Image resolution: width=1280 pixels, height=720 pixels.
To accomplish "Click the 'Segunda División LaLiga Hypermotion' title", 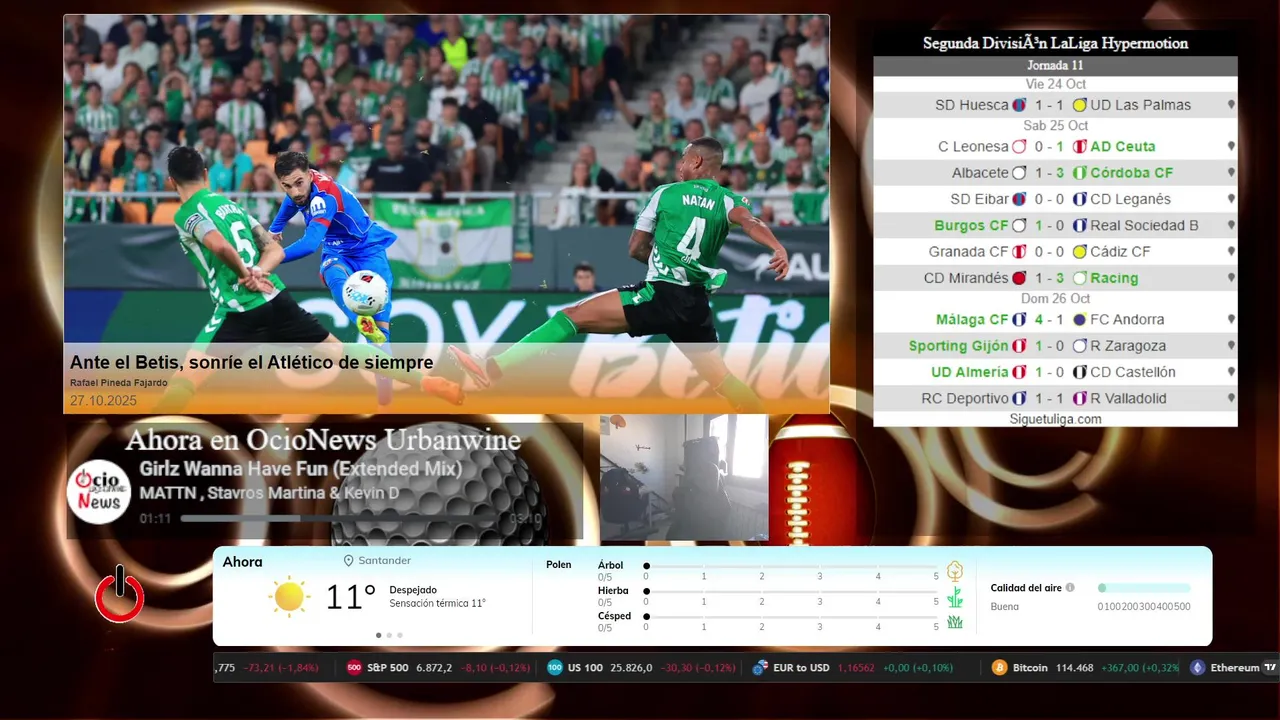I will pyautogui.click(x=1055, y=44).
